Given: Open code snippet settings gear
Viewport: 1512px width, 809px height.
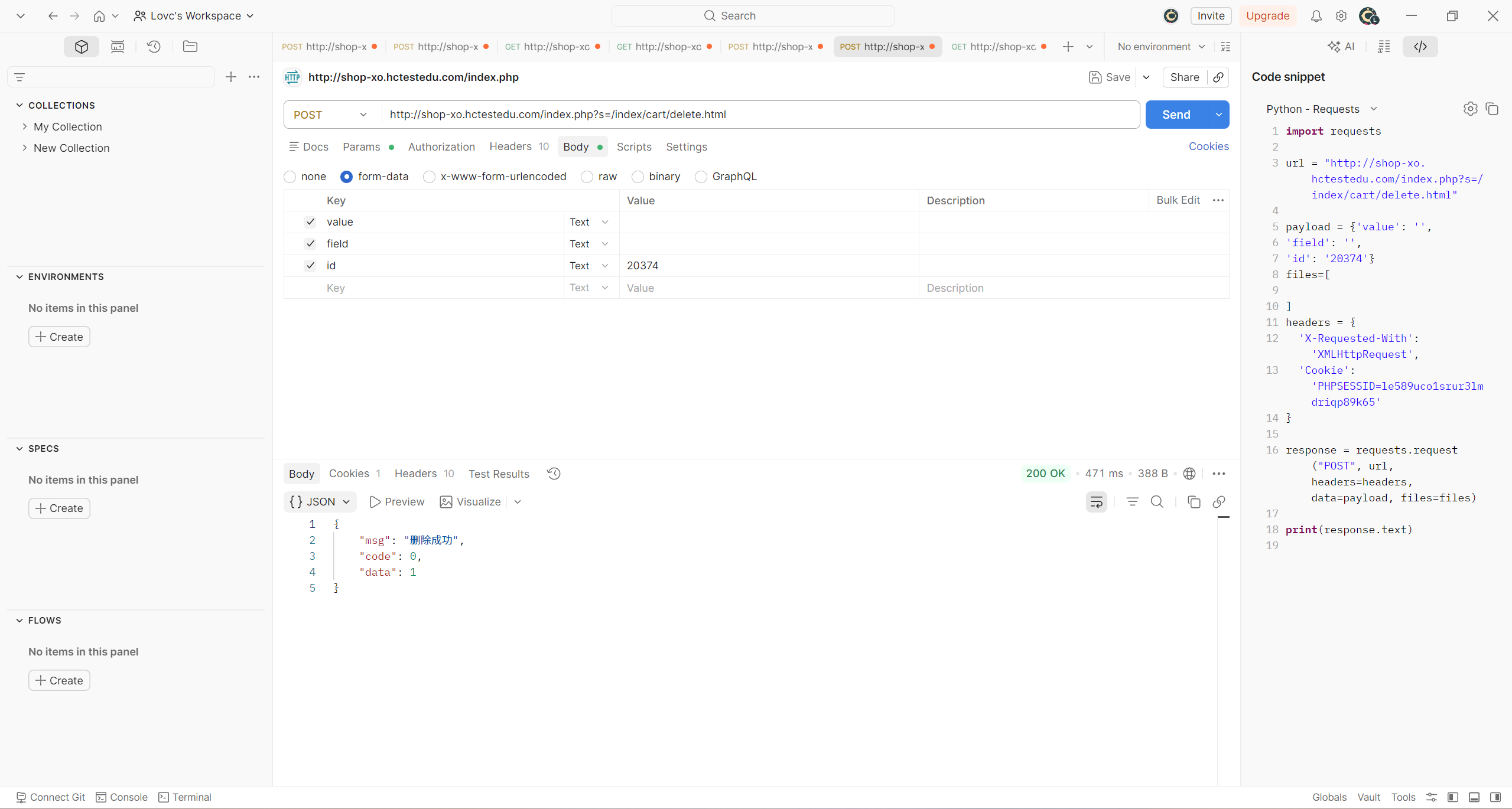Looking at the screenshot, I should pos(1470,109).
